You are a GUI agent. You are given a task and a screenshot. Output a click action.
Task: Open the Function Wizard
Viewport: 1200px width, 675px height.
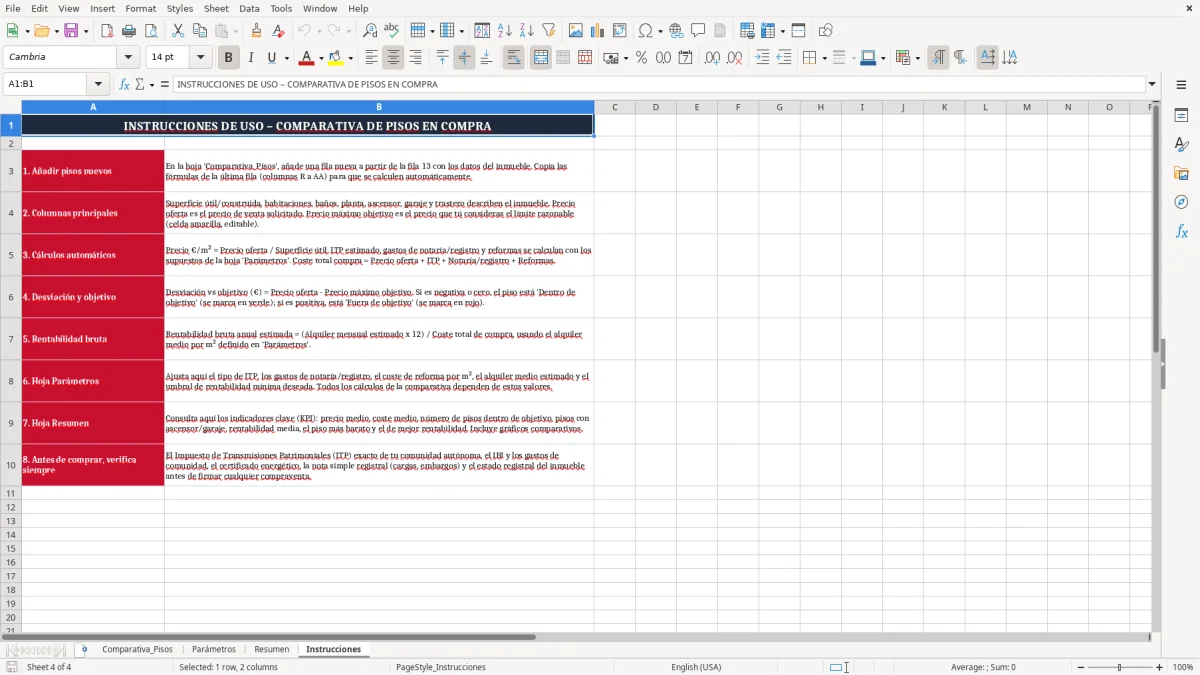(x=125, y=84)
